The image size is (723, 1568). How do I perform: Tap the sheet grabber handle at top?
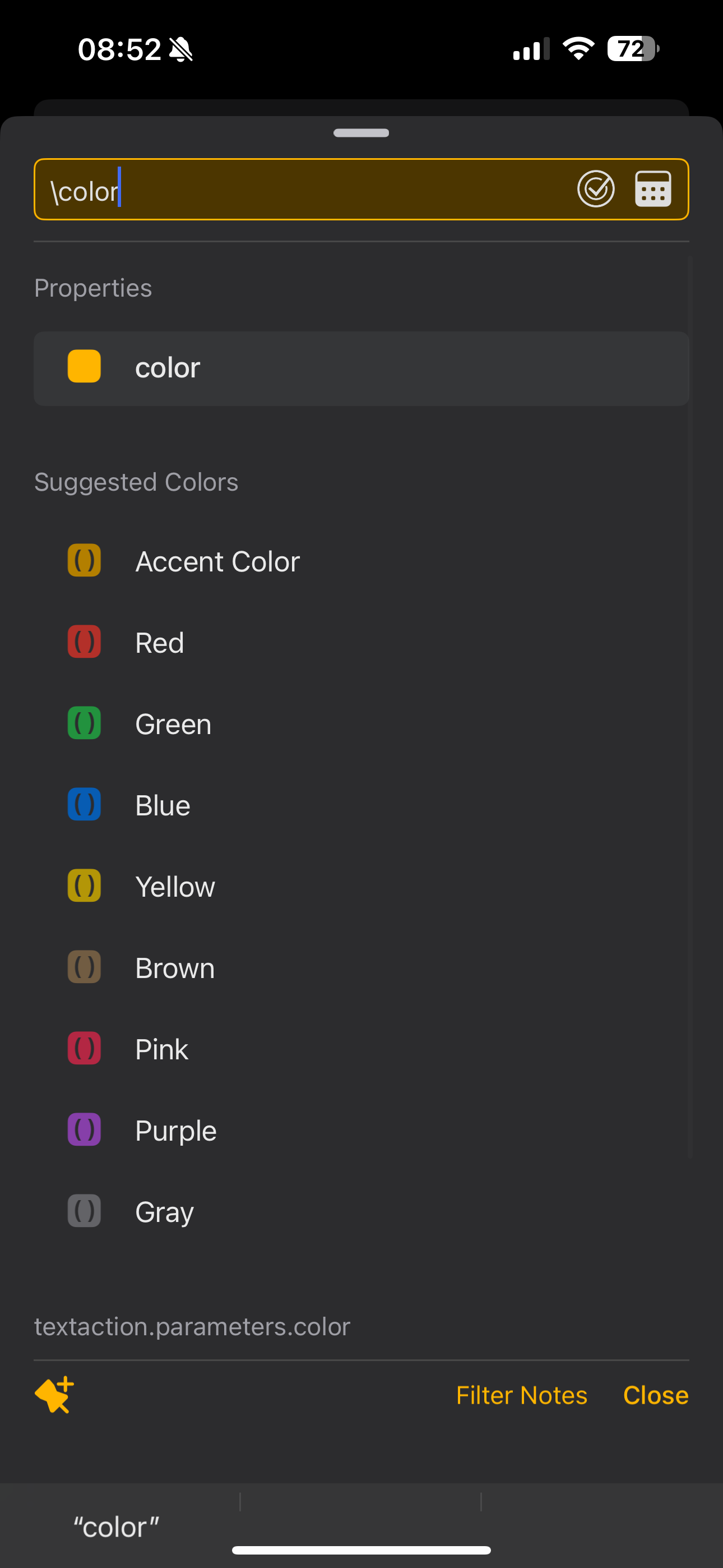point(361,133)
